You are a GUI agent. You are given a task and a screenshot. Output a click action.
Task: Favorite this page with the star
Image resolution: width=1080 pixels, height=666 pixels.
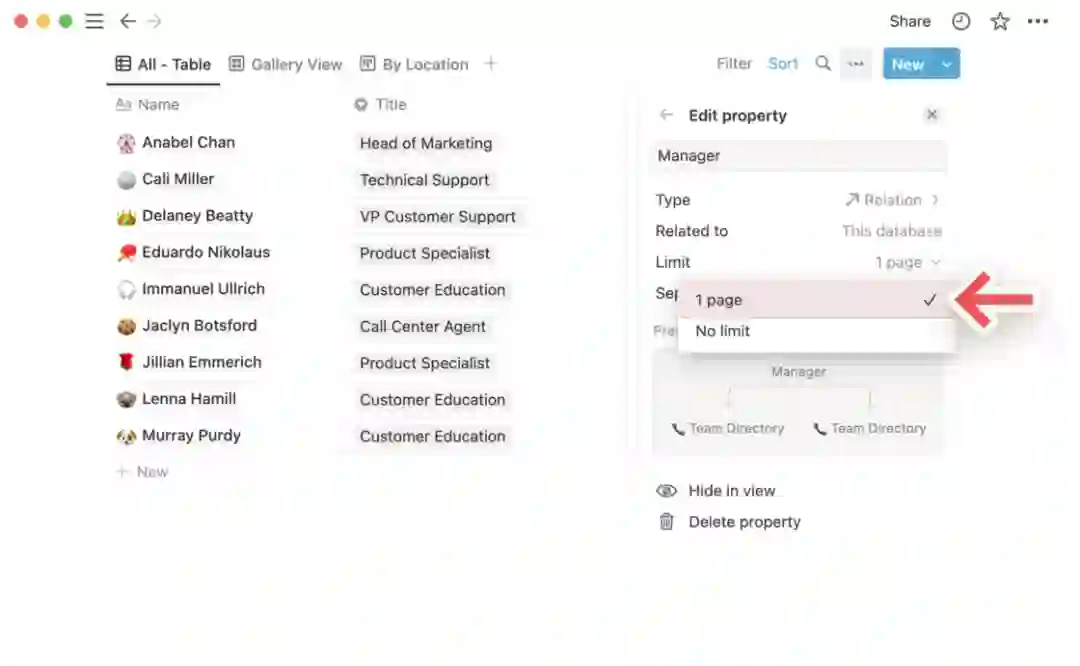point(999,21)
